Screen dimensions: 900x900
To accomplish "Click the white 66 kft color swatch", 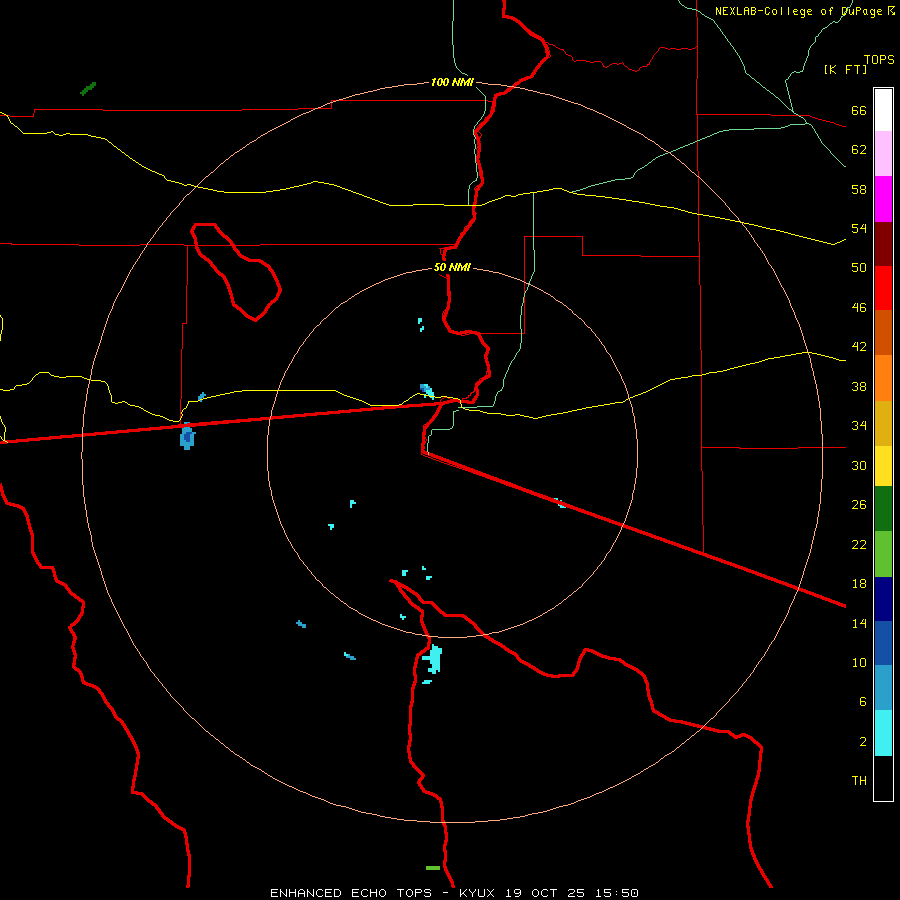I will click(x=883, y=110).
